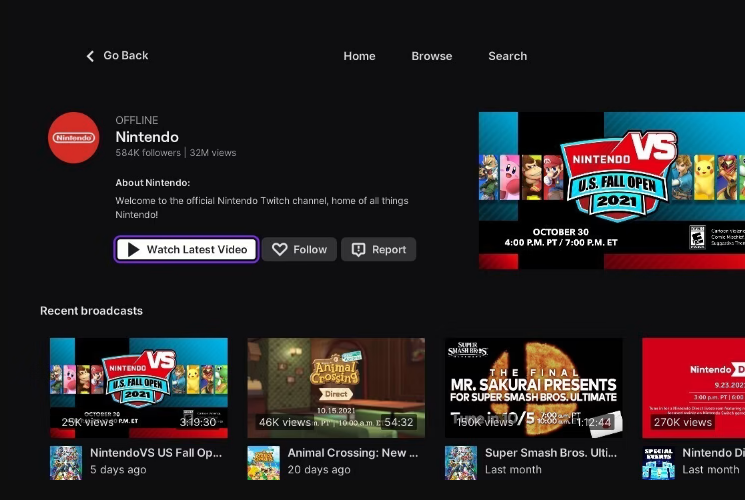The width and height of the screenshot is (745, 500).
Task: Click the "46K views" badge
Action: (285, 422)
